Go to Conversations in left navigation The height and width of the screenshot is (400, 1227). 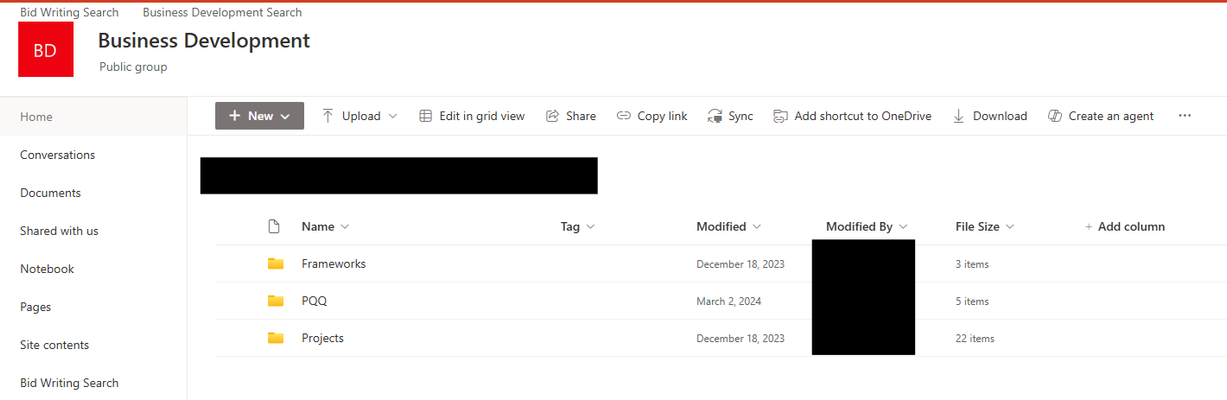coord(58,155)
